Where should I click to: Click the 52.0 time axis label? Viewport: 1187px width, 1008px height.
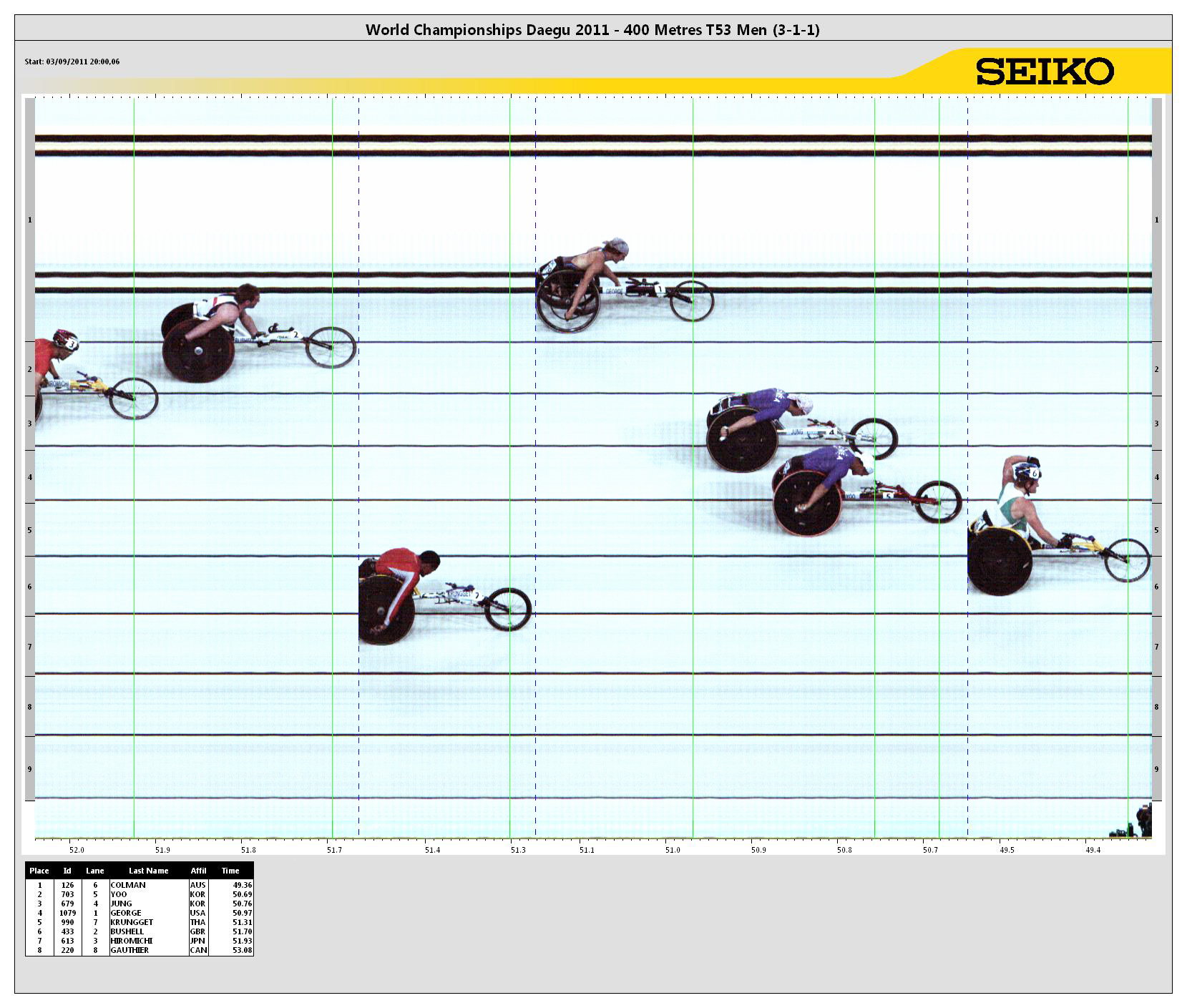[77, 850]
